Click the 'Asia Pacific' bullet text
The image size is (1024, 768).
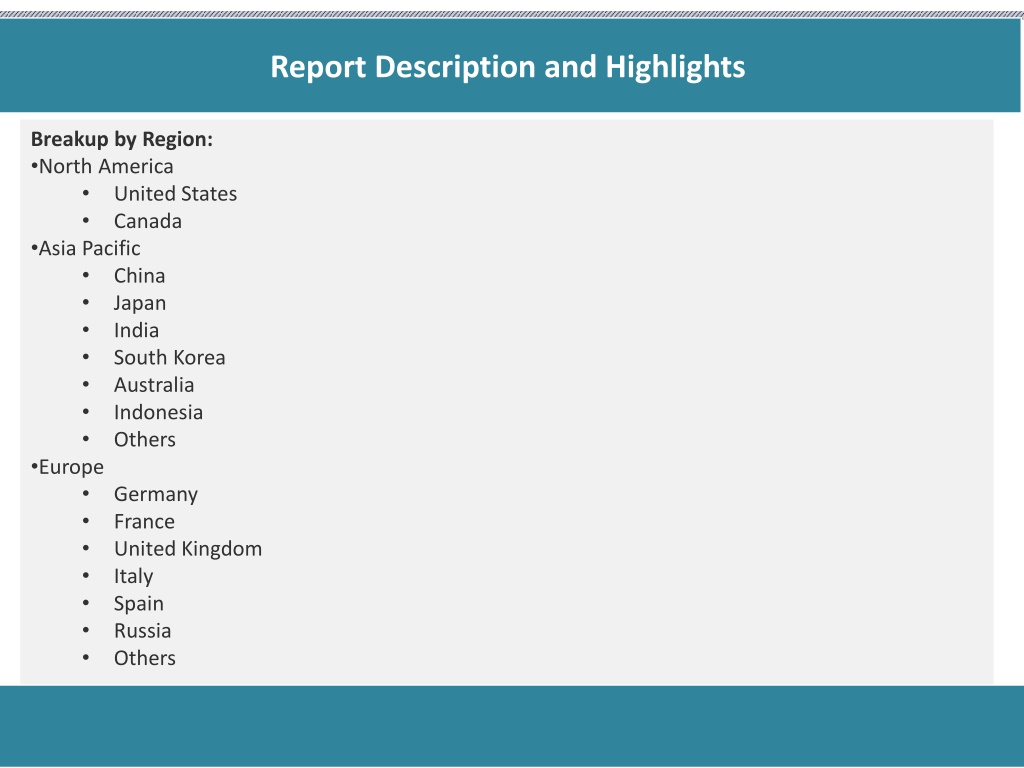89,248
